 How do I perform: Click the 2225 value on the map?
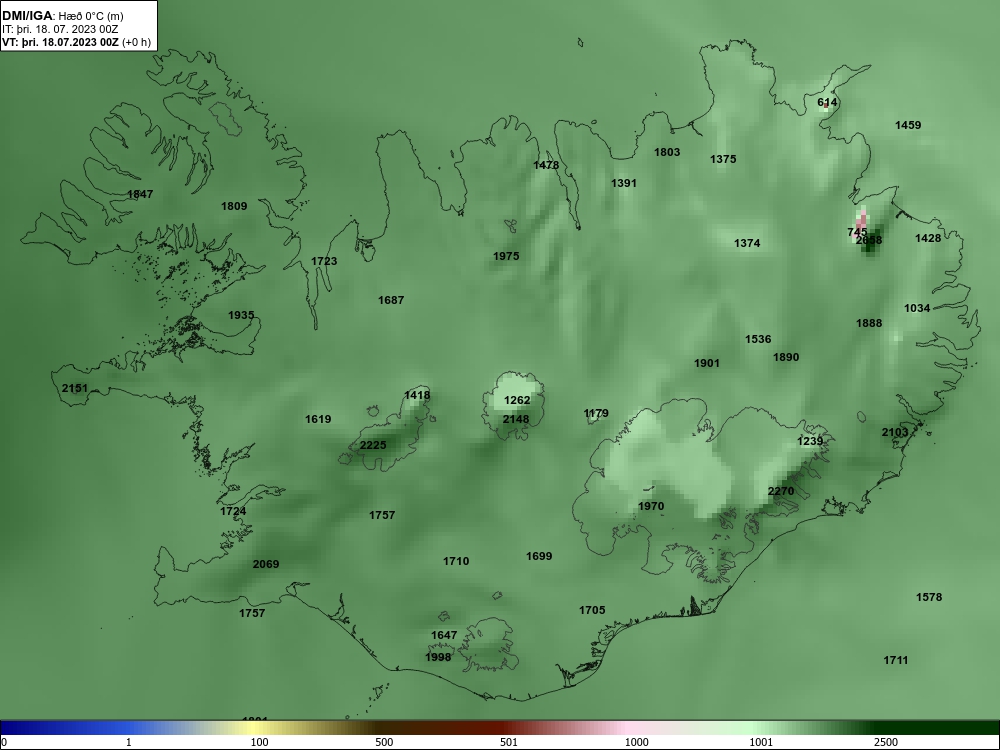click(373, 445)
